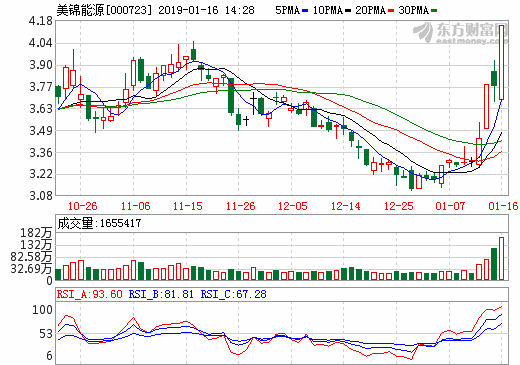This screenshot has width=520, height=365.
Task: Select the green 30PMA color swatch
Action: (434, 11)
